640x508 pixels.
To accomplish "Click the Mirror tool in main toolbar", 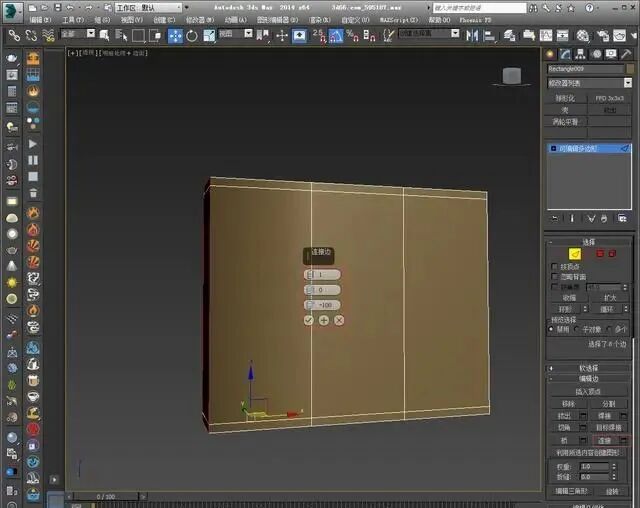I will [472, 36].
